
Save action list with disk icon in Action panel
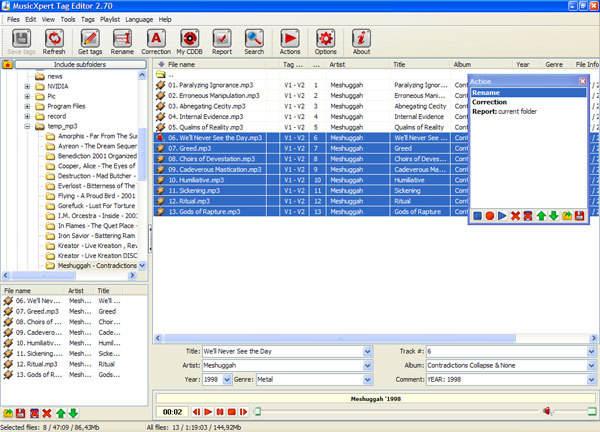(579, 216)
